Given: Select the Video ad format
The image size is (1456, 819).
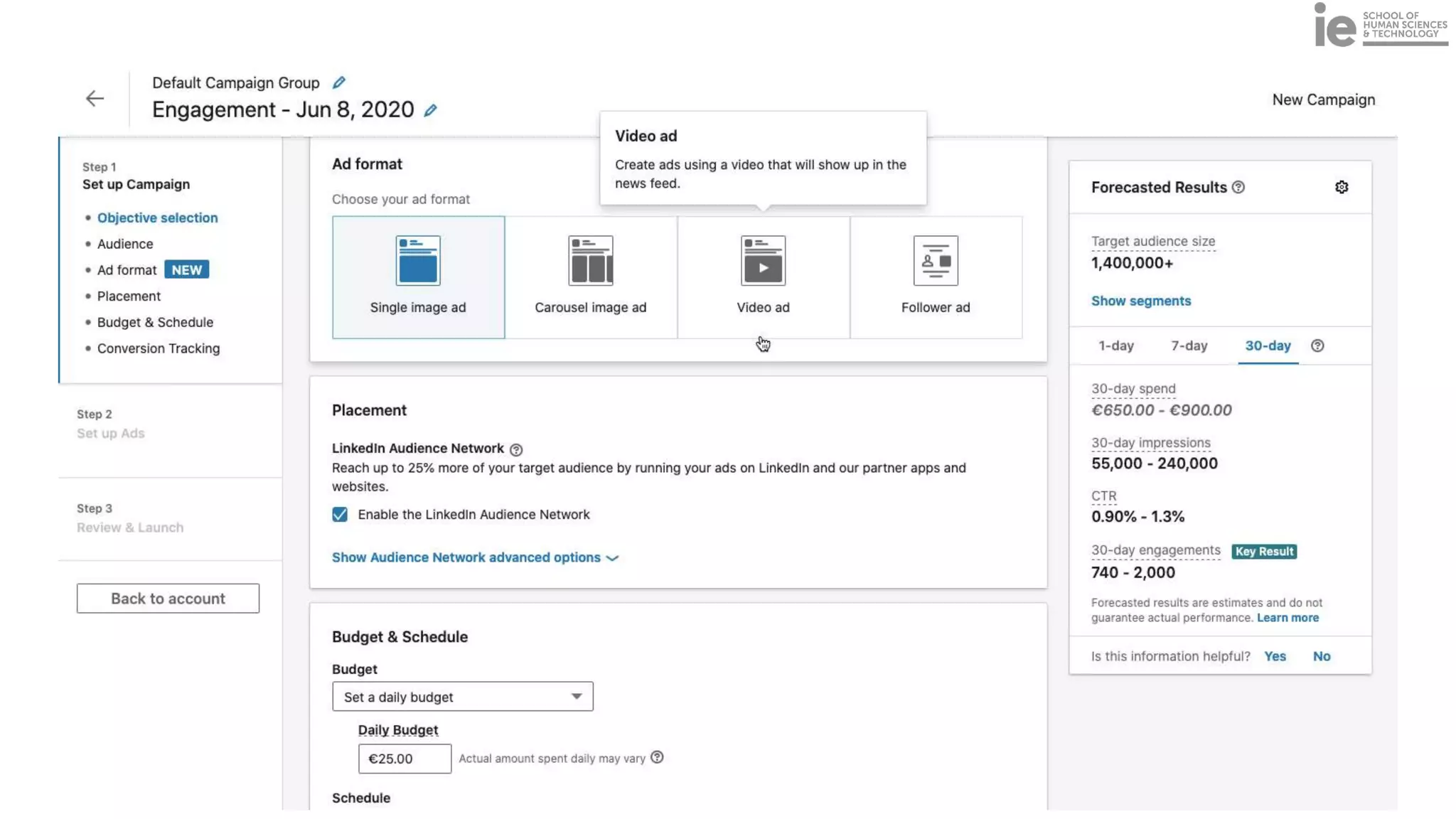Looking at the screenshot, I should pos(763,277).
